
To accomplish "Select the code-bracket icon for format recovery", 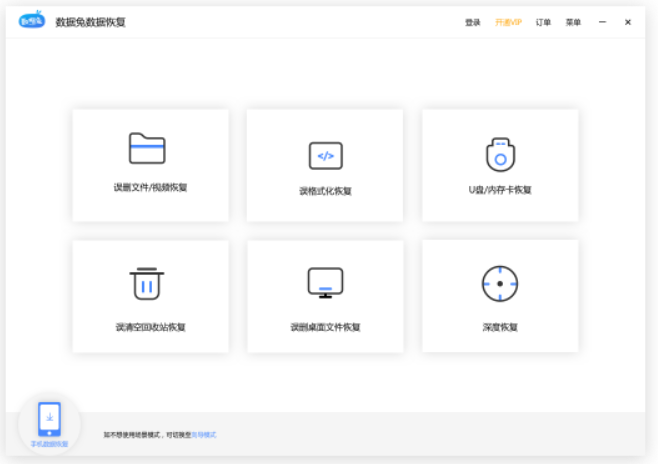I will point(325,156).
